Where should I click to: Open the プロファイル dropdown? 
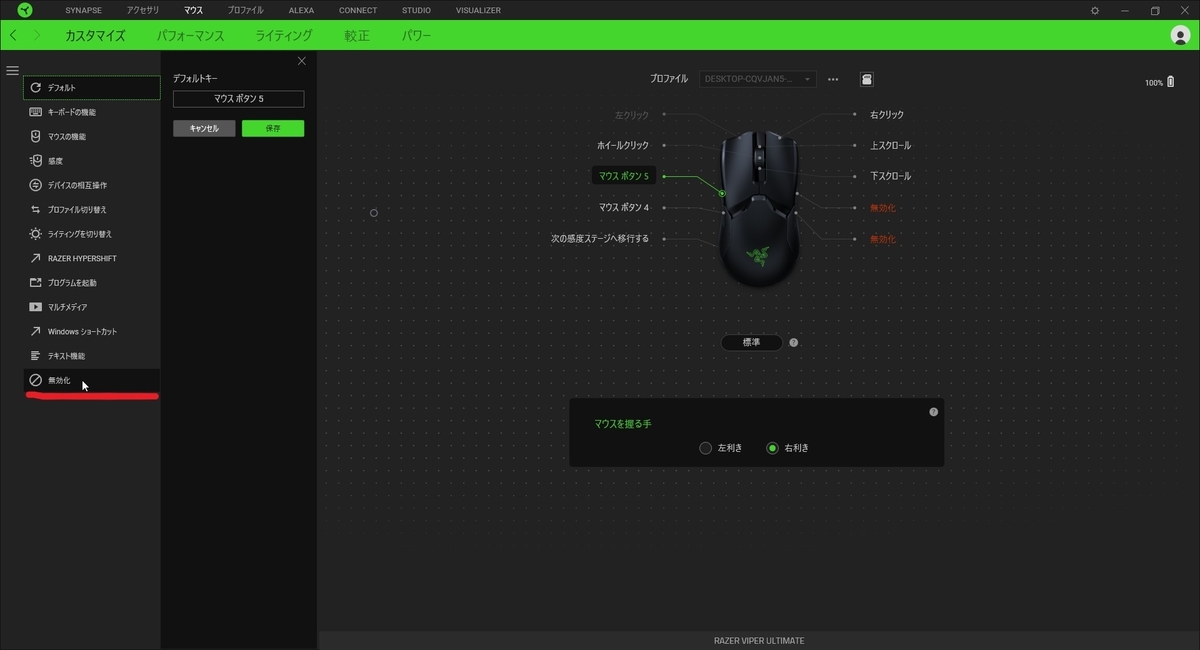(758, 79)
